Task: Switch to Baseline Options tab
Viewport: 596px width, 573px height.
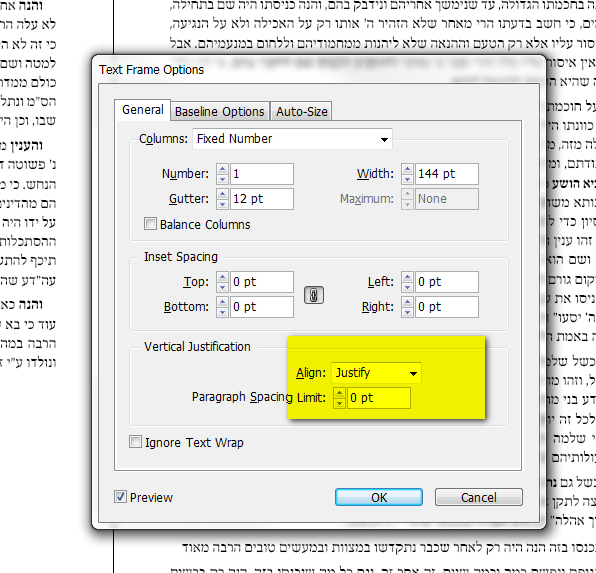Action: (x=220, y=111)
